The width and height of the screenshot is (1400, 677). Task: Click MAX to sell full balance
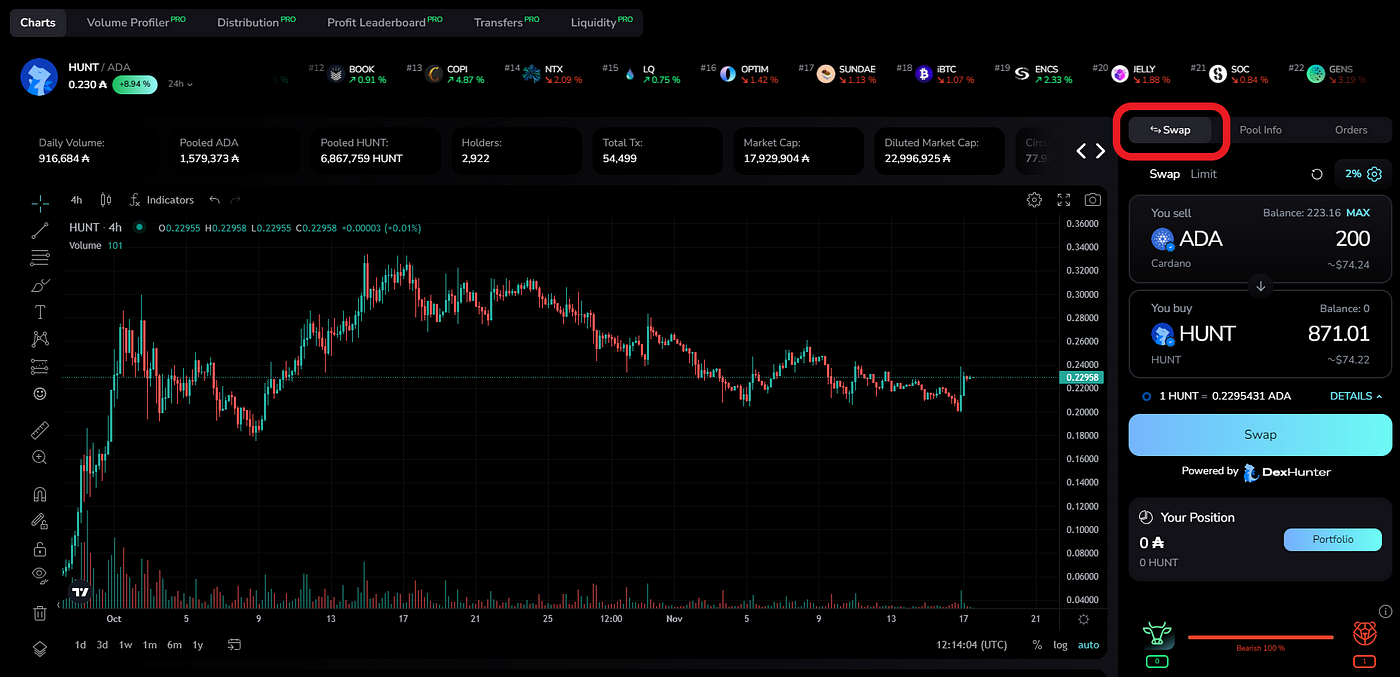tap(1358, 213)
